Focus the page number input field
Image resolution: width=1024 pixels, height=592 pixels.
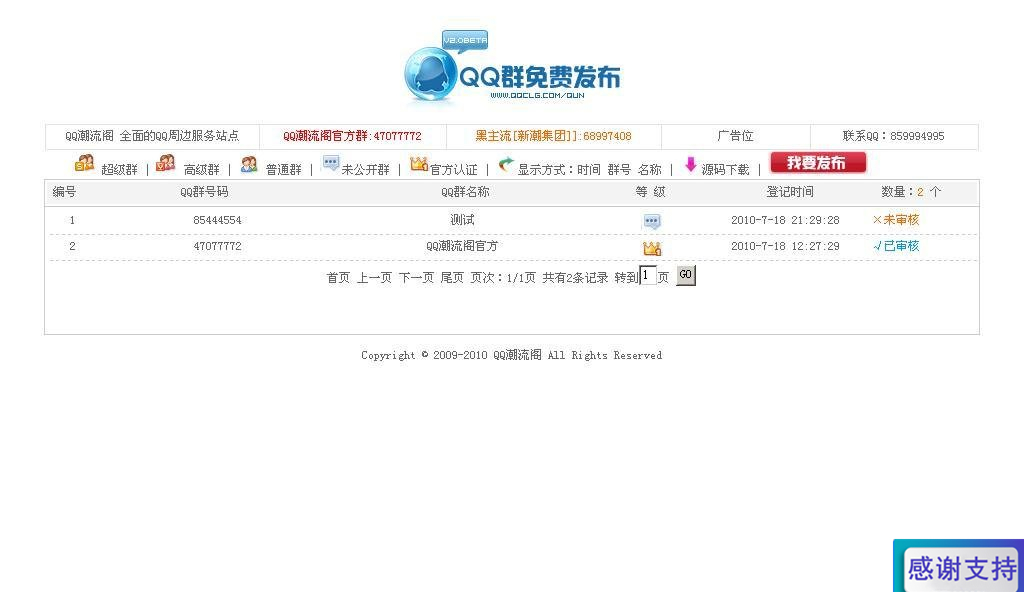coord(648,275)
